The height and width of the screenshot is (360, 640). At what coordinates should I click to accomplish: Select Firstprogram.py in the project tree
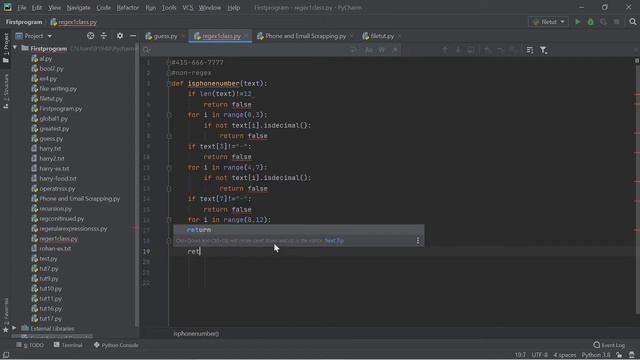click(60, 109)
